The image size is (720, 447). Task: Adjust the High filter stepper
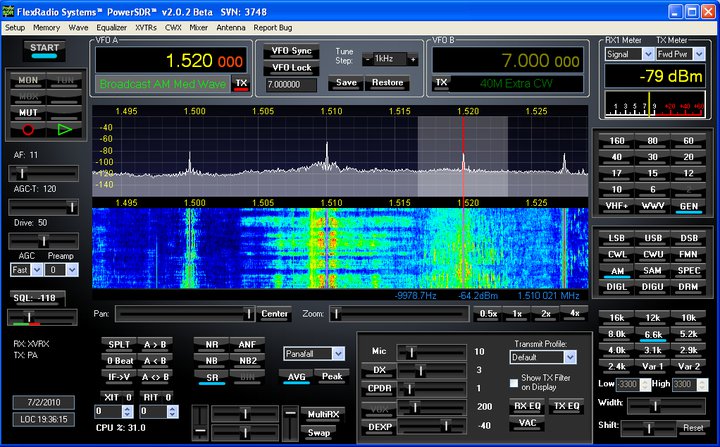pyautogui.click(x=702, y=385)
